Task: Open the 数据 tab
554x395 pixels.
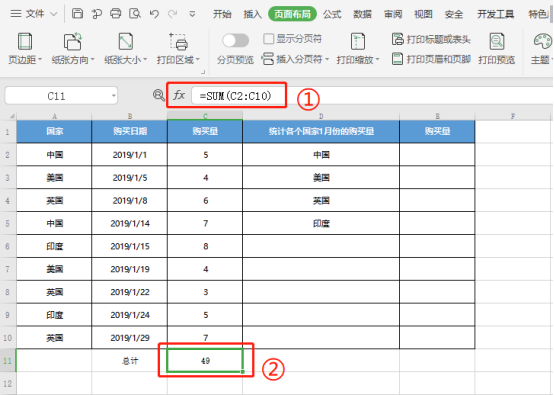Action: click(x=363, y=14)
